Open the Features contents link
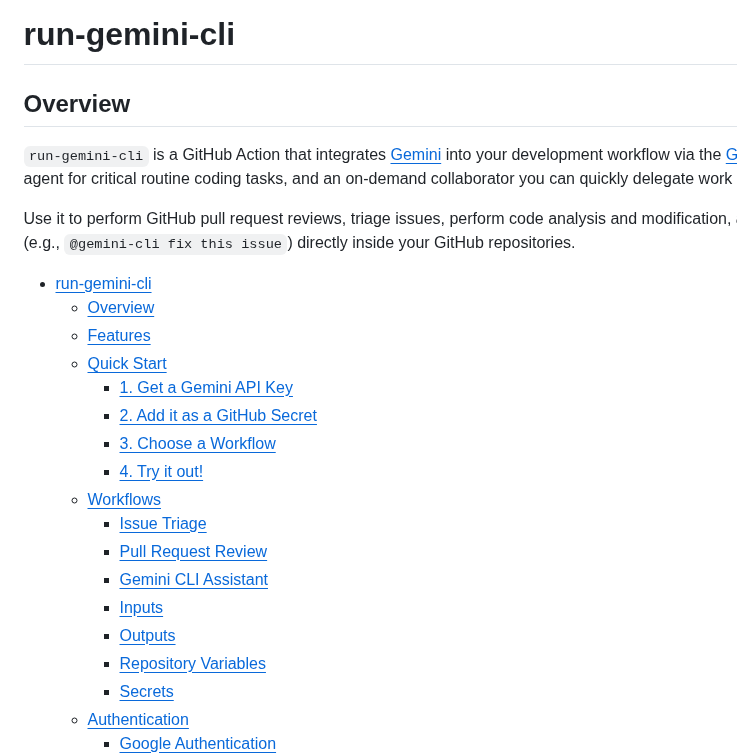 (x=119, y=336)
